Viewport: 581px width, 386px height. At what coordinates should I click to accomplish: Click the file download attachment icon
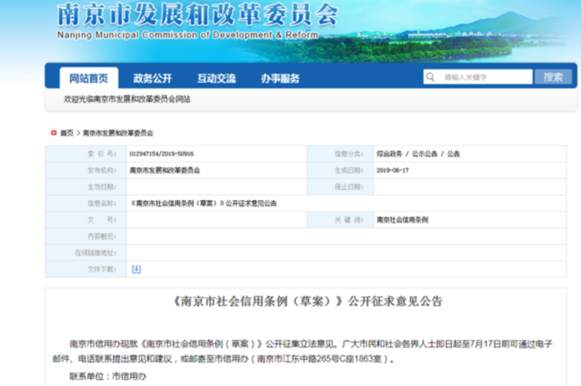[x=136, y=269]
